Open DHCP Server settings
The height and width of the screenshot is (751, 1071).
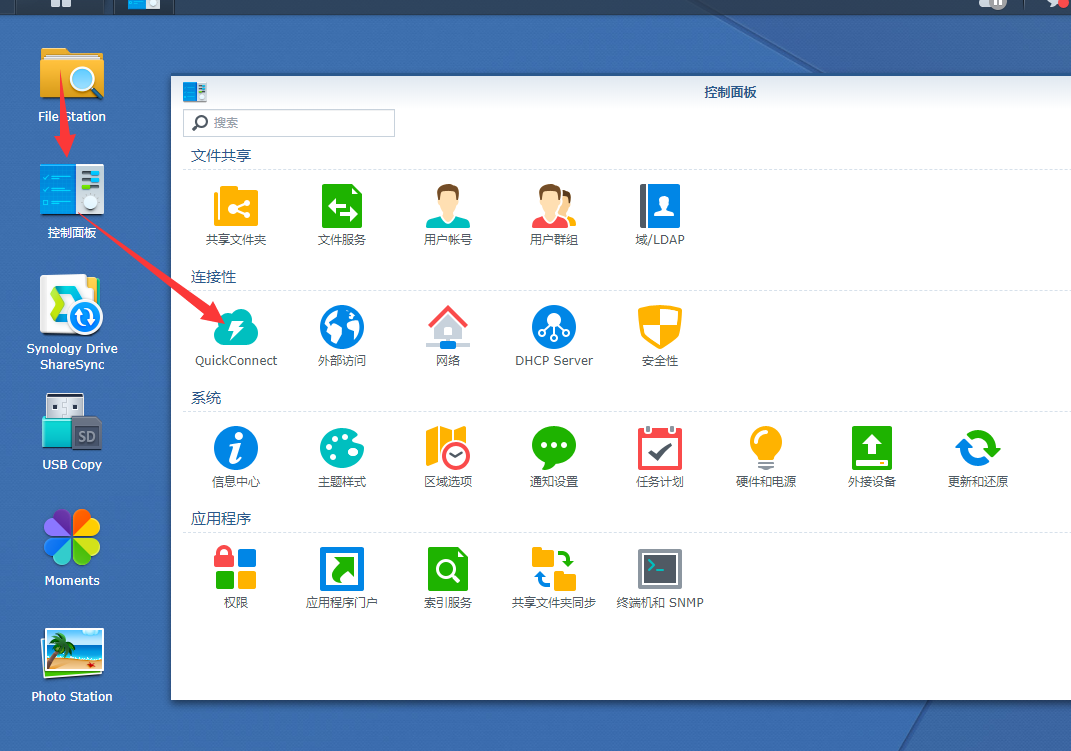[x=554, y=336]
